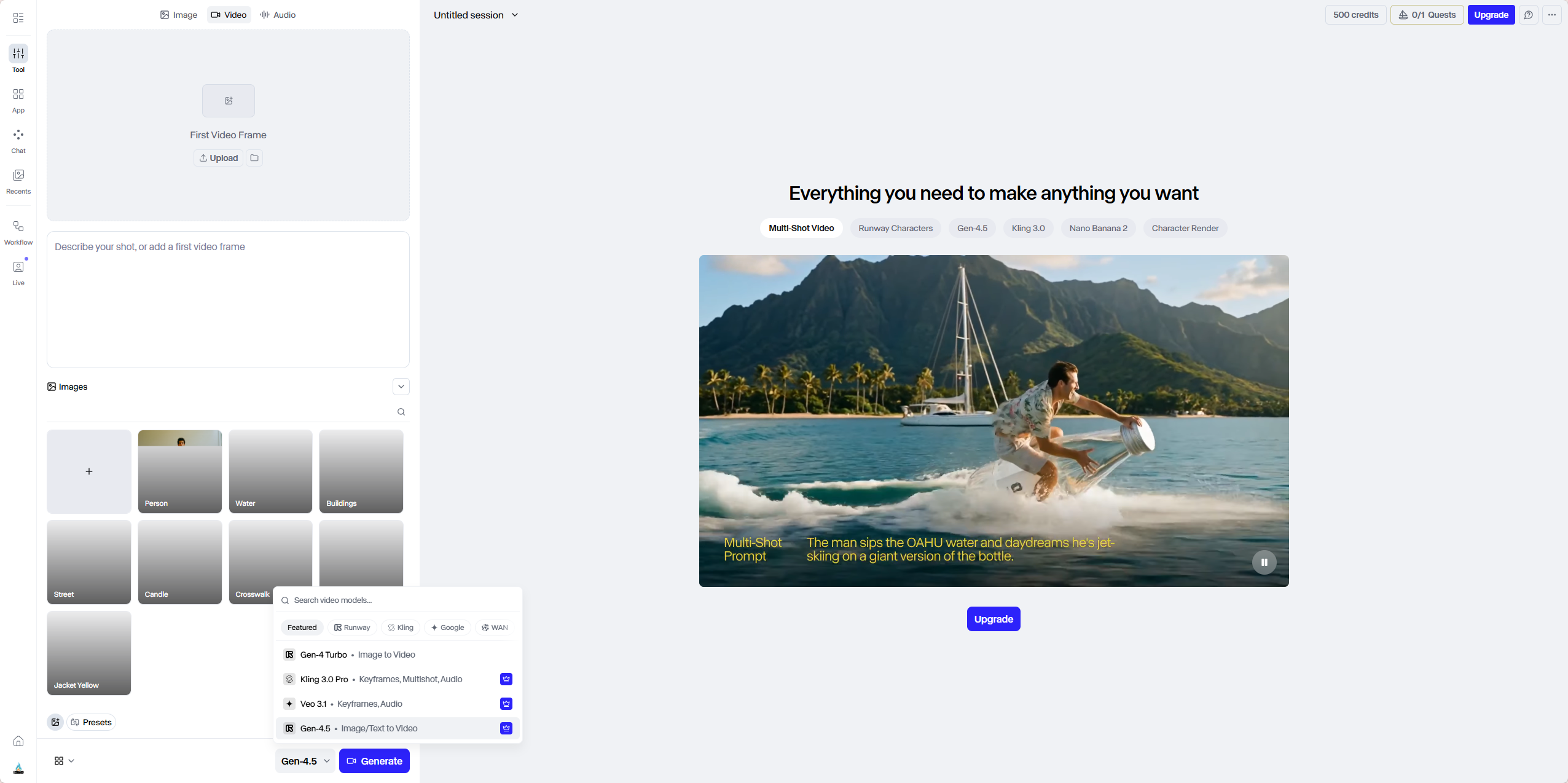The height and width of the screenshot is (783, 1568).
Task: Collapse the Images section chevron
Action: click(x=401, y=387)
